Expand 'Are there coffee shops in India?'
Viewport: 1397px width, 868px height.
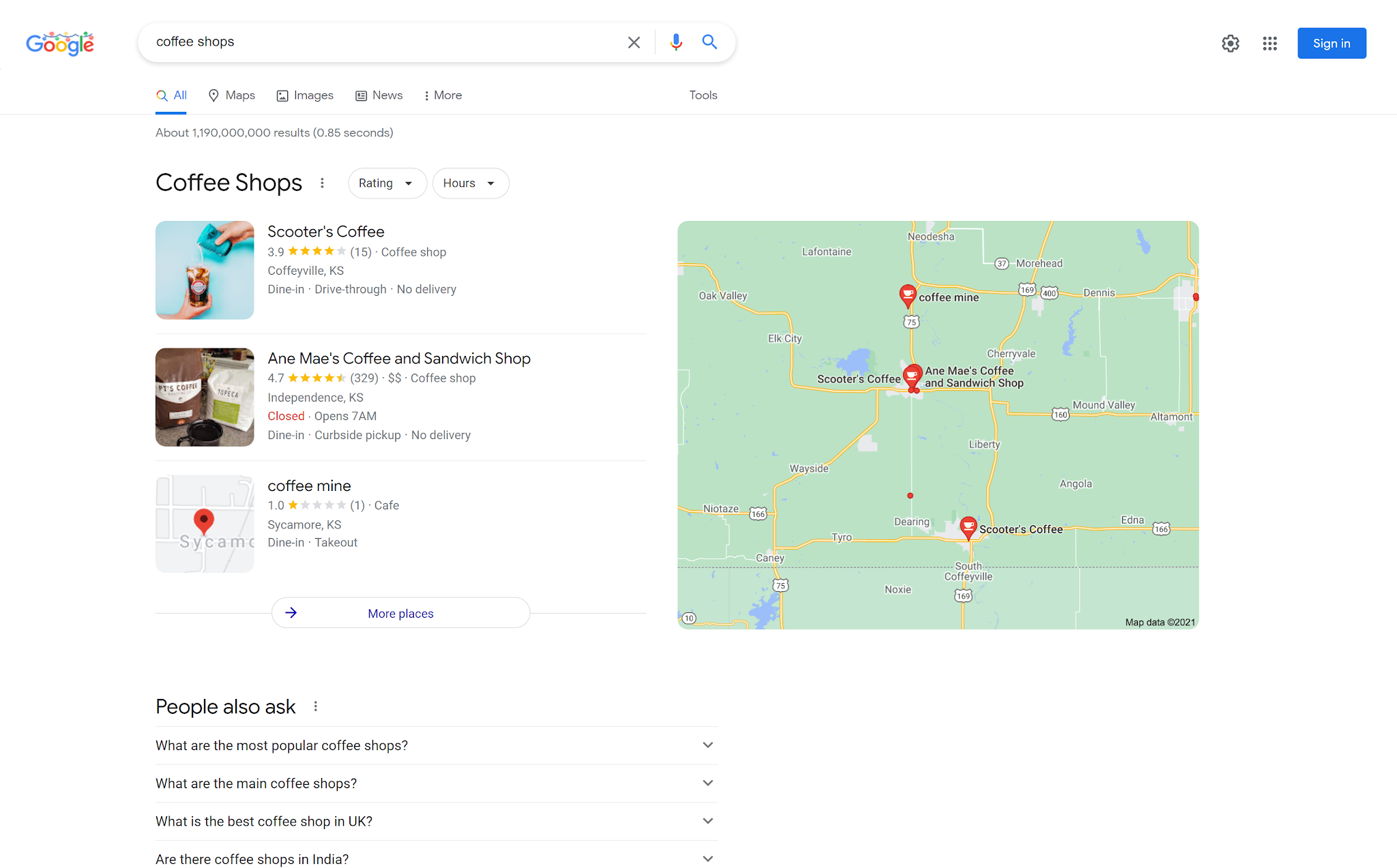coord(437,858)
